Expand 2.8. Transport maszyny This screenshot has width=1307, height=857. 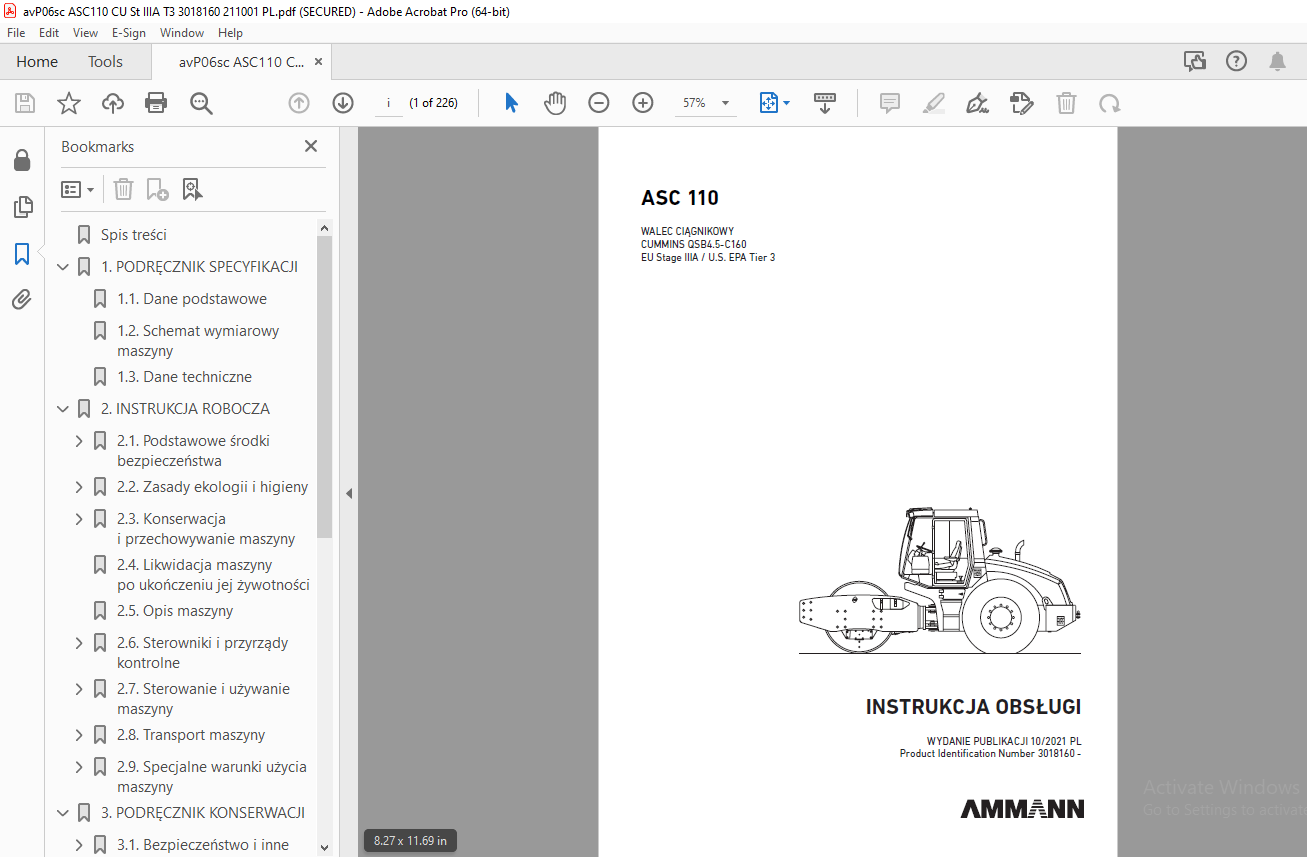point(79,735)
